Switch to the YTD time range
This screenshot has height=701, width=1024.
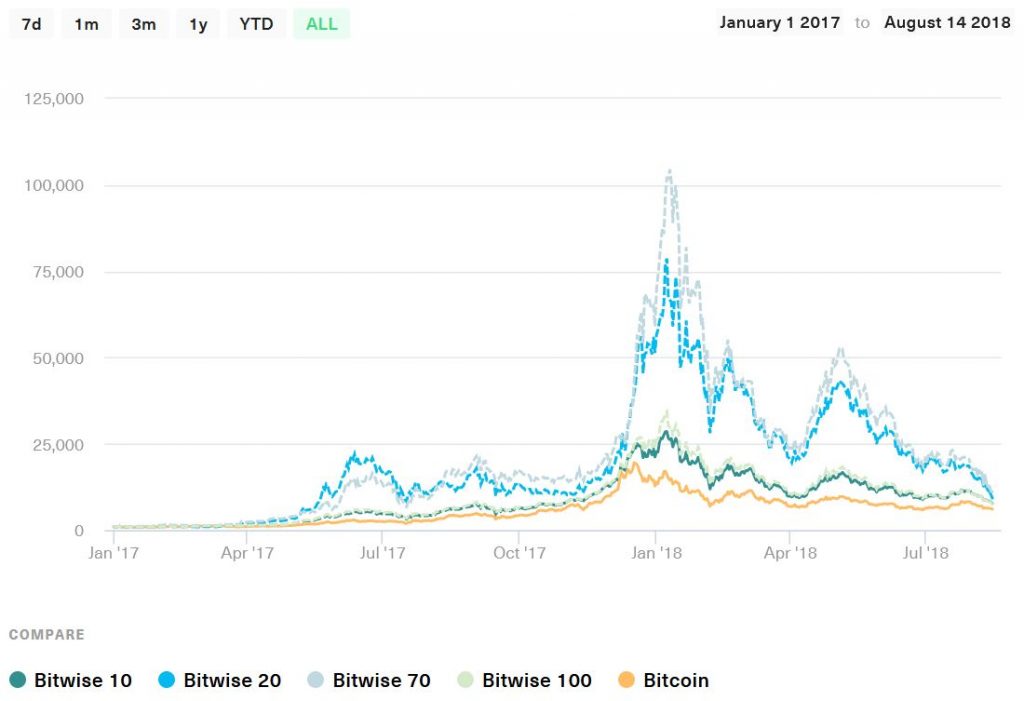pos(256,24)
